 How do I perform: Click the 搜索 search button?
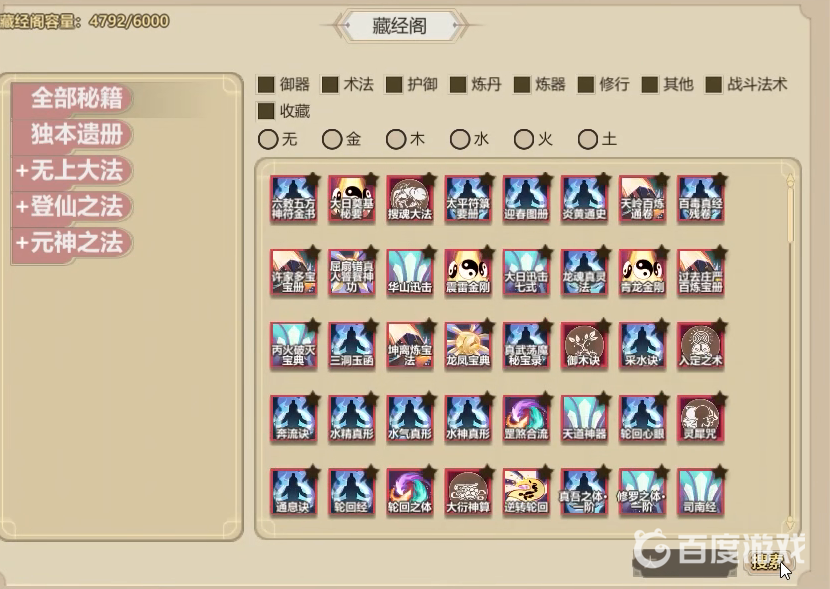769,561
